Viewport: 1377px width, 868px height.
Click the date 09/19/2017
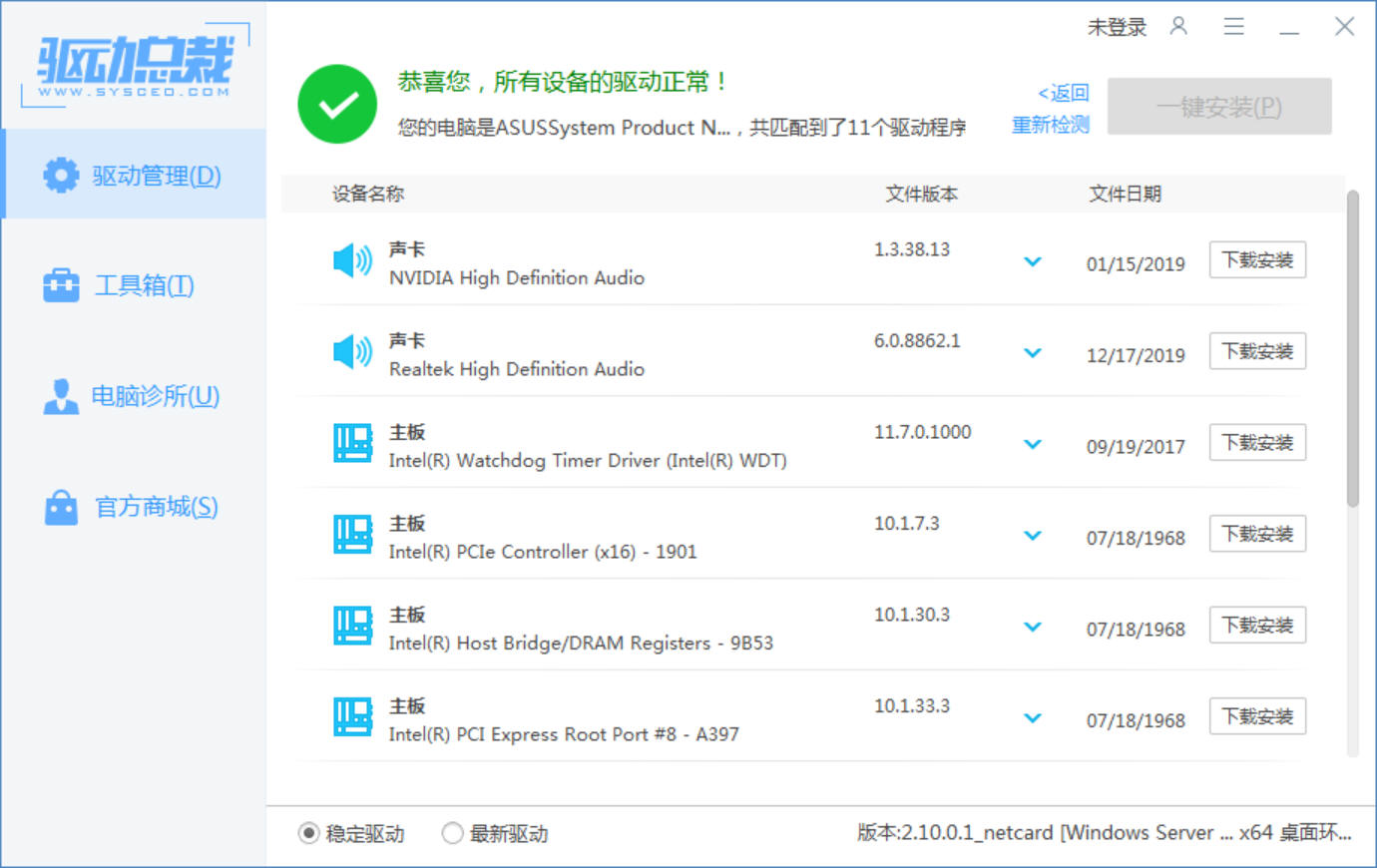click(x=1136, y=447)
